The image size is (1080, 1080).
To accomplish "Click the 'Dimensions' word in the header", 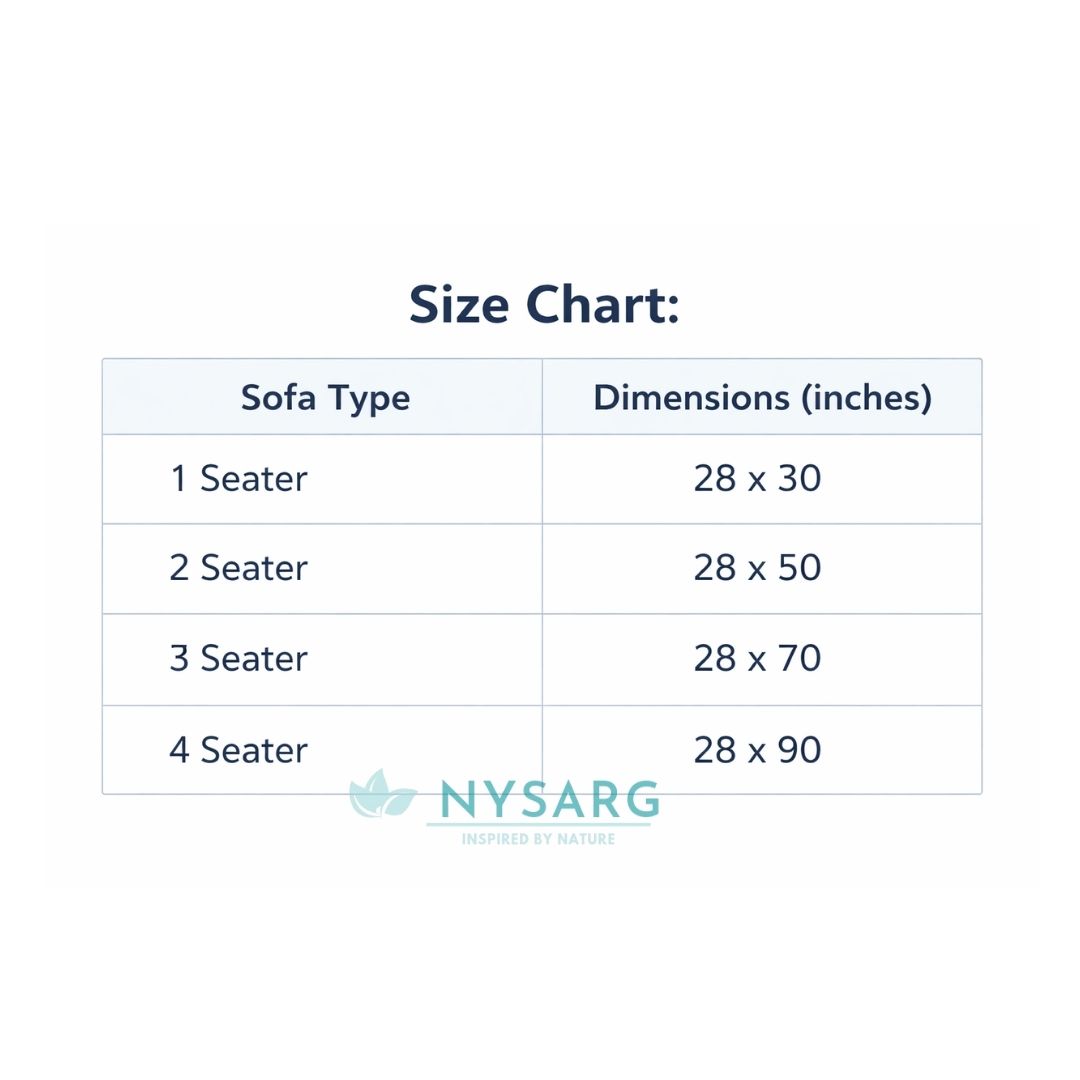I will point(689,397).
